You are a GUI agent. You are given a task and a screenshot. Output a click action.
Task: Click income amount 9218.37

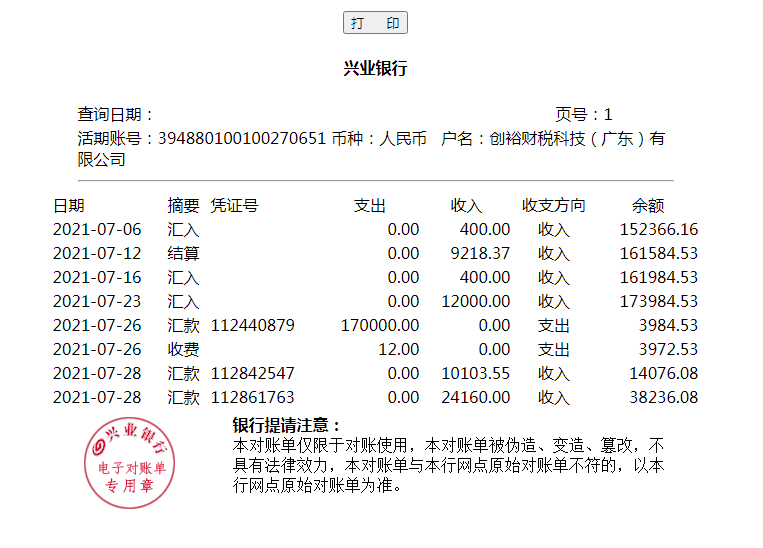point(480,254)
